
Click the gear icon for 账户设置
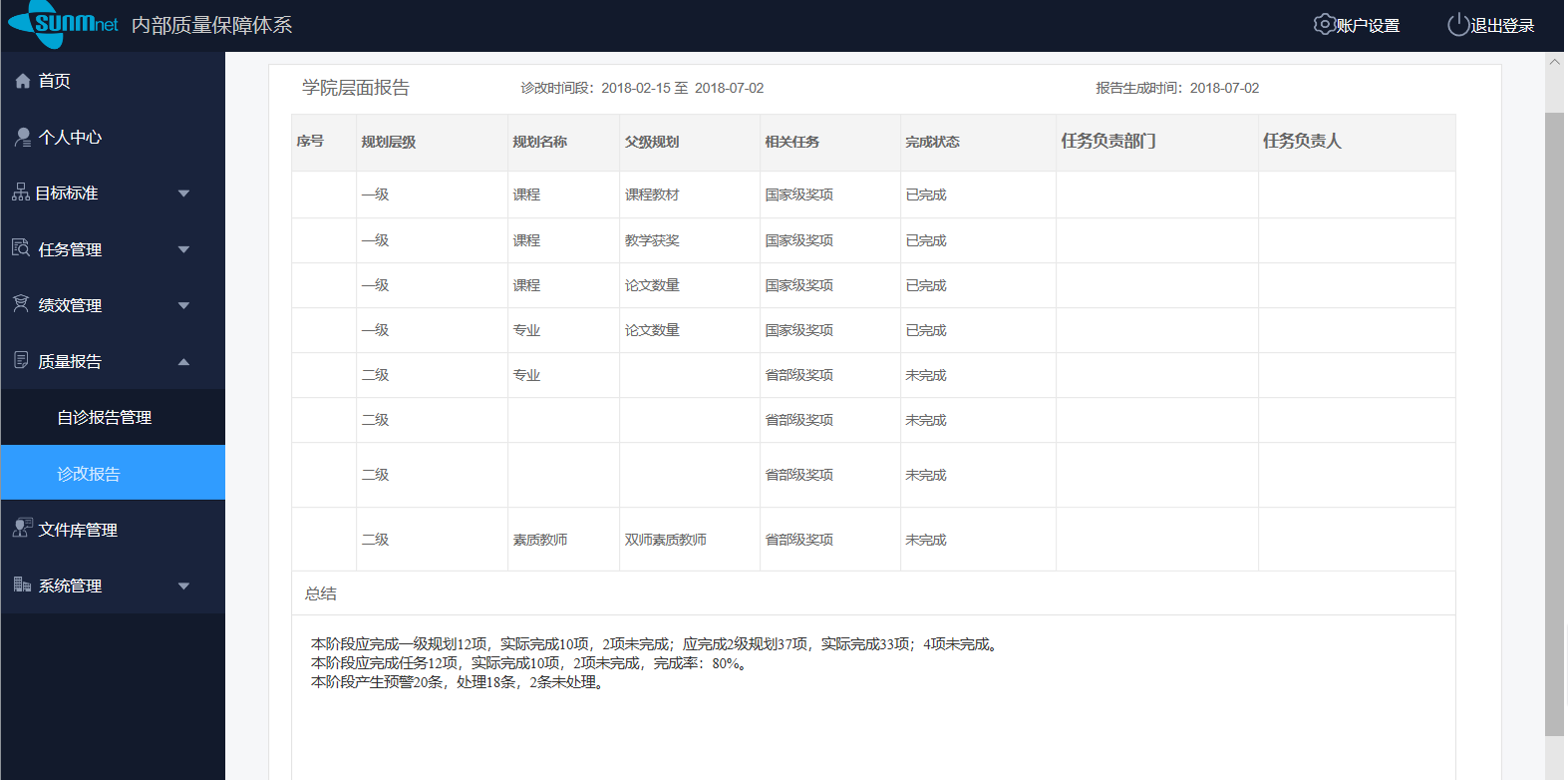[1324, 25]
